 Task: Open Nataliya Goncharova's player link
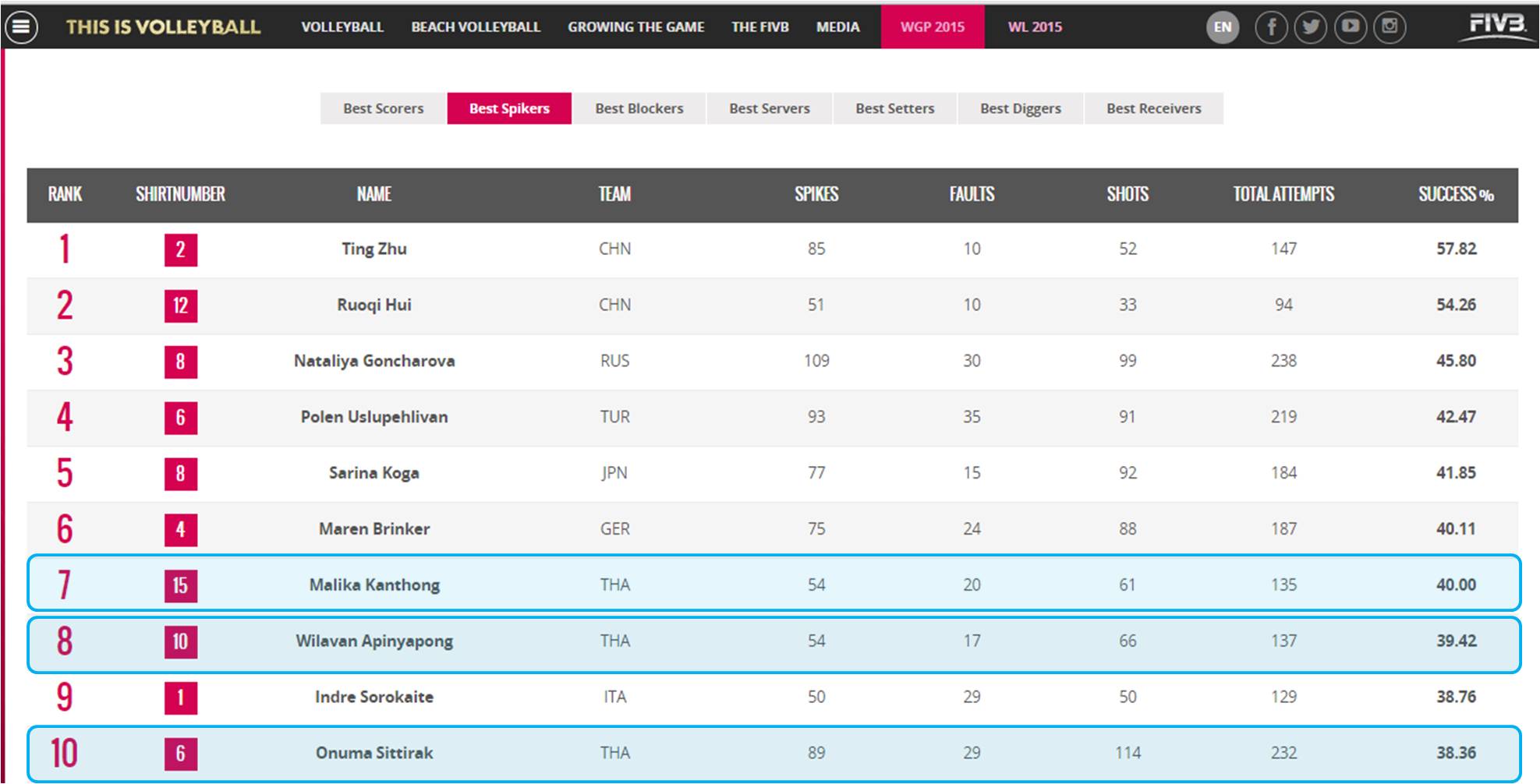coord(374,361)
